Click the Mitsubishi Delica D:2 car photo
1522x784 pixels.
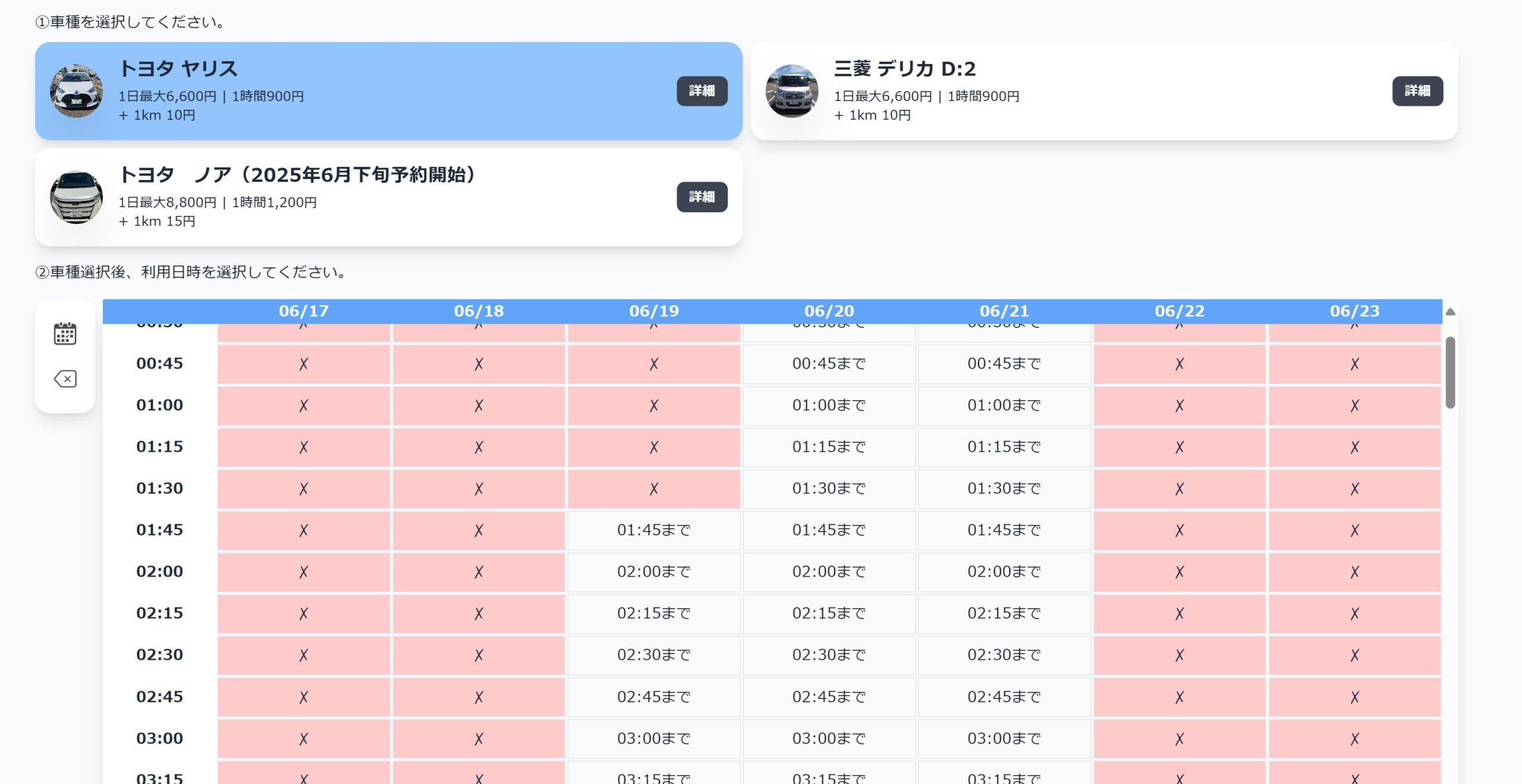(x=791, y=91)
